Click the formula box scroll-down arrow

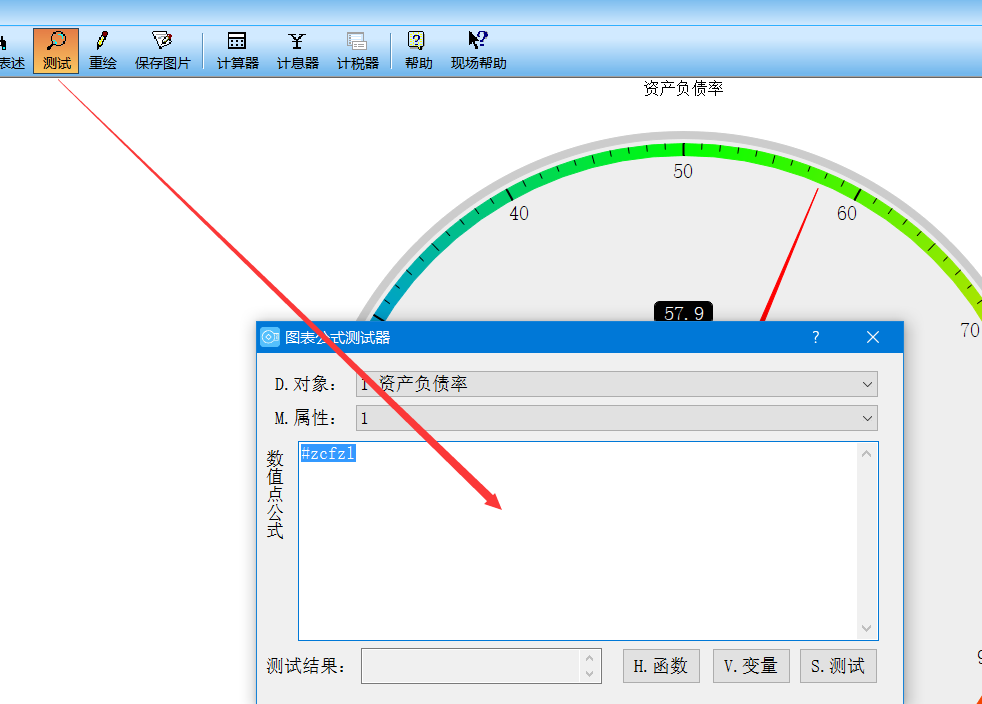[866, 629]
